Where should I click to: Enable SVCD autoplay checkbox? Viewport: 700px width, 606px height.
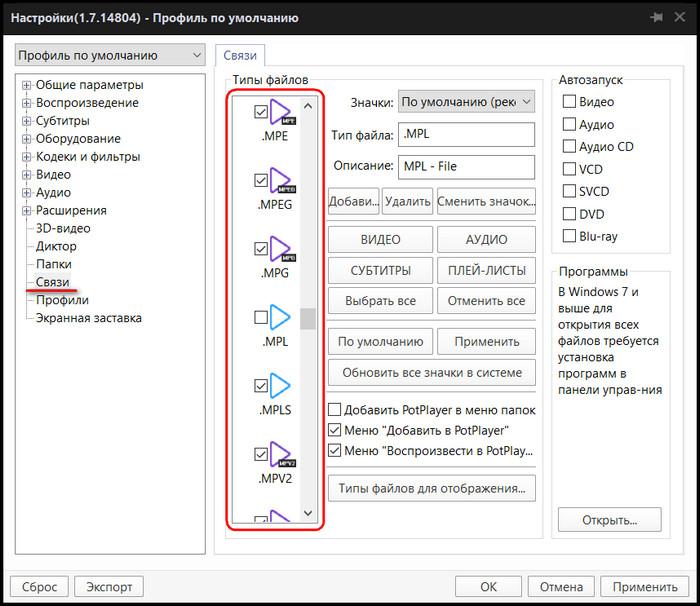point(569,191)
